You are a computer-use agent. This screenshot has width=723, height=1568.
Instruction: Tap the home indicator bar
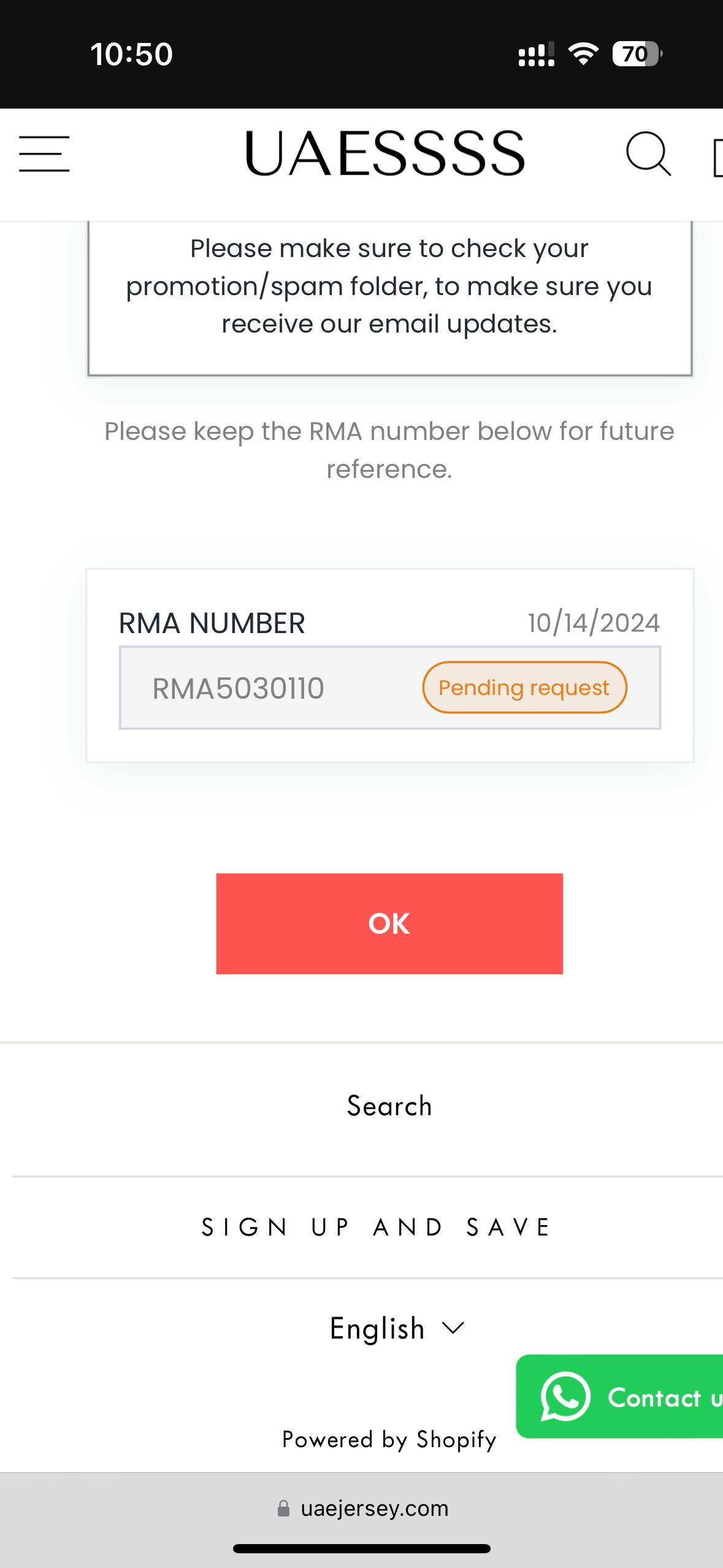[362, 1548]
